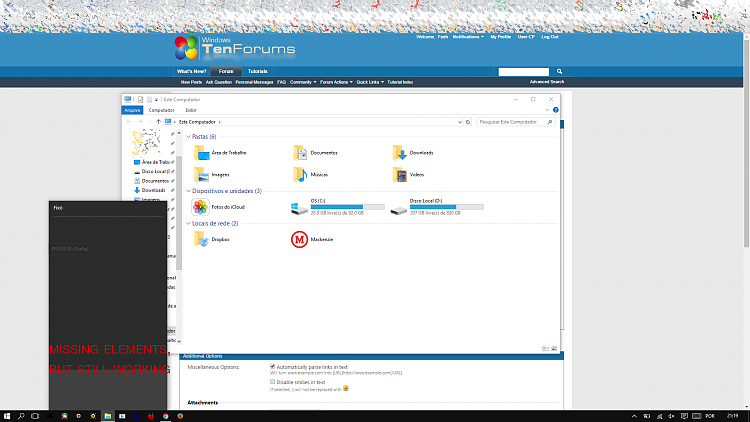Screen dimensions: 750x422
Task: Click File Explorer taskbar icon
Action: (x=108, y=416)
